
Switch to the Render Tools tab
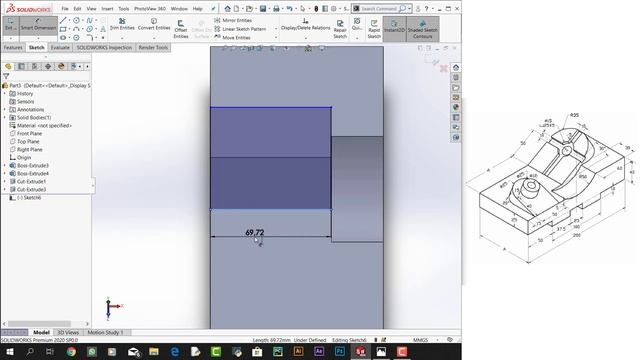(x=153, y=47)
